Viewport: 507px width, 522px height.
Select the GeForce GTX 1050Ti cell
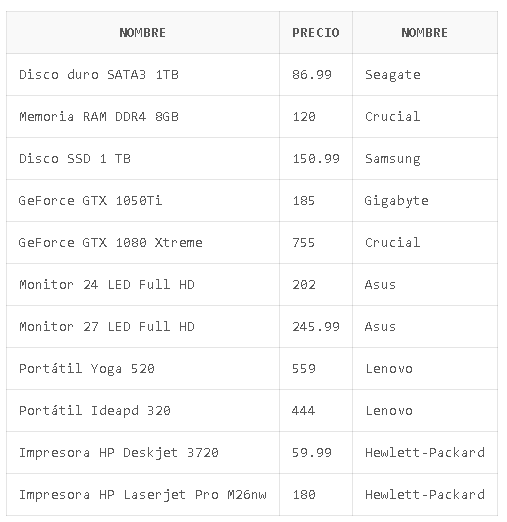click(x=143, y=201)
